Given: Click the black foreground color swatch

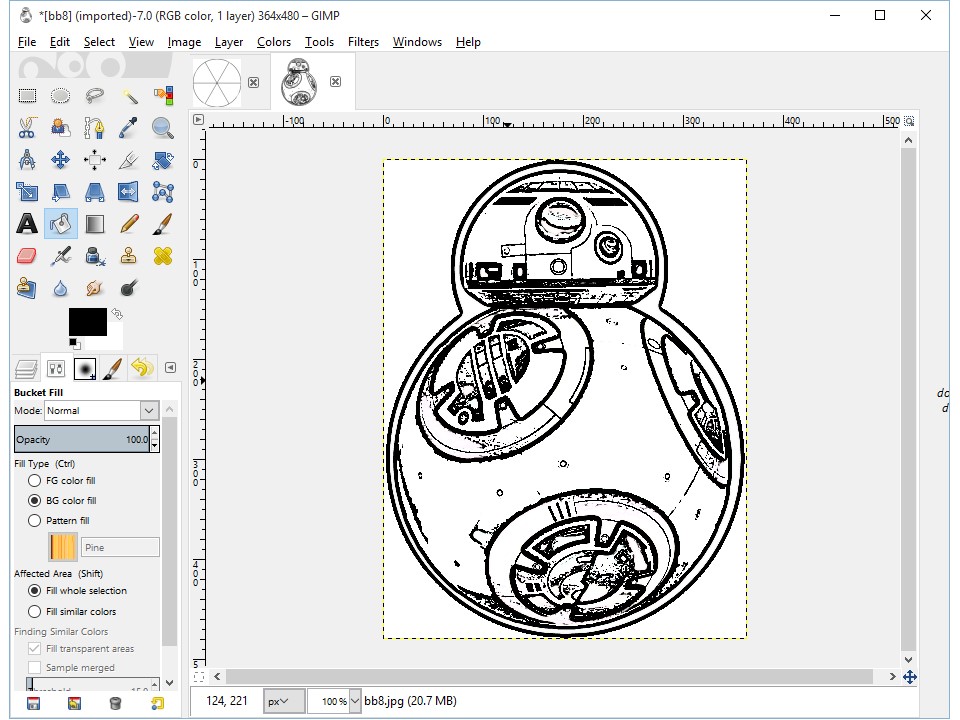Looking at the screenshot, I should click(x=86, y=321).
